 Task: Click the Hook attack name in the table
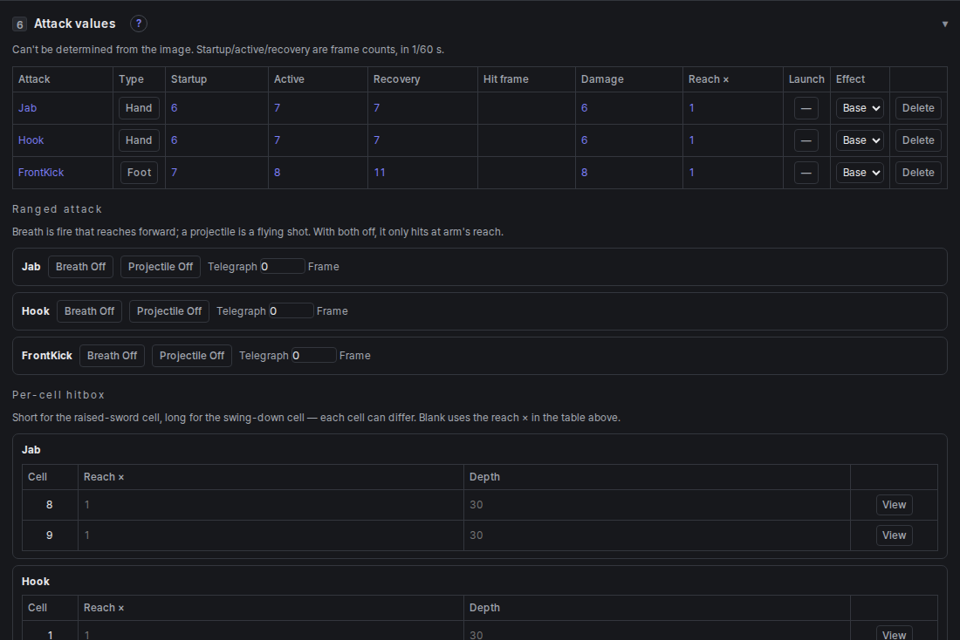[31, 140]
